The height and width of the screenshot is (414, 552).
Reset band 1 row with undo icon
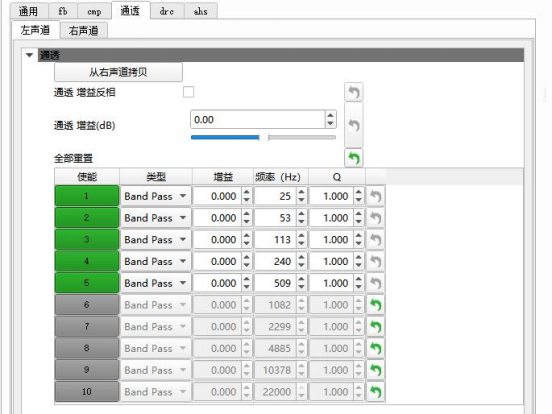coord(376,196)
